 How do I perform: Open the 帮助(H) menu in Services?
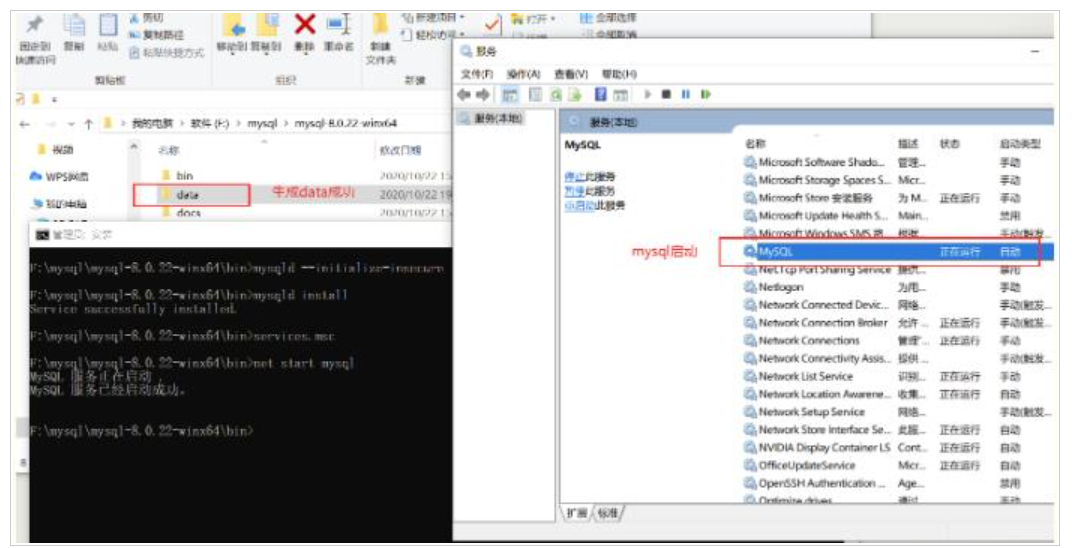click(619, 74)
